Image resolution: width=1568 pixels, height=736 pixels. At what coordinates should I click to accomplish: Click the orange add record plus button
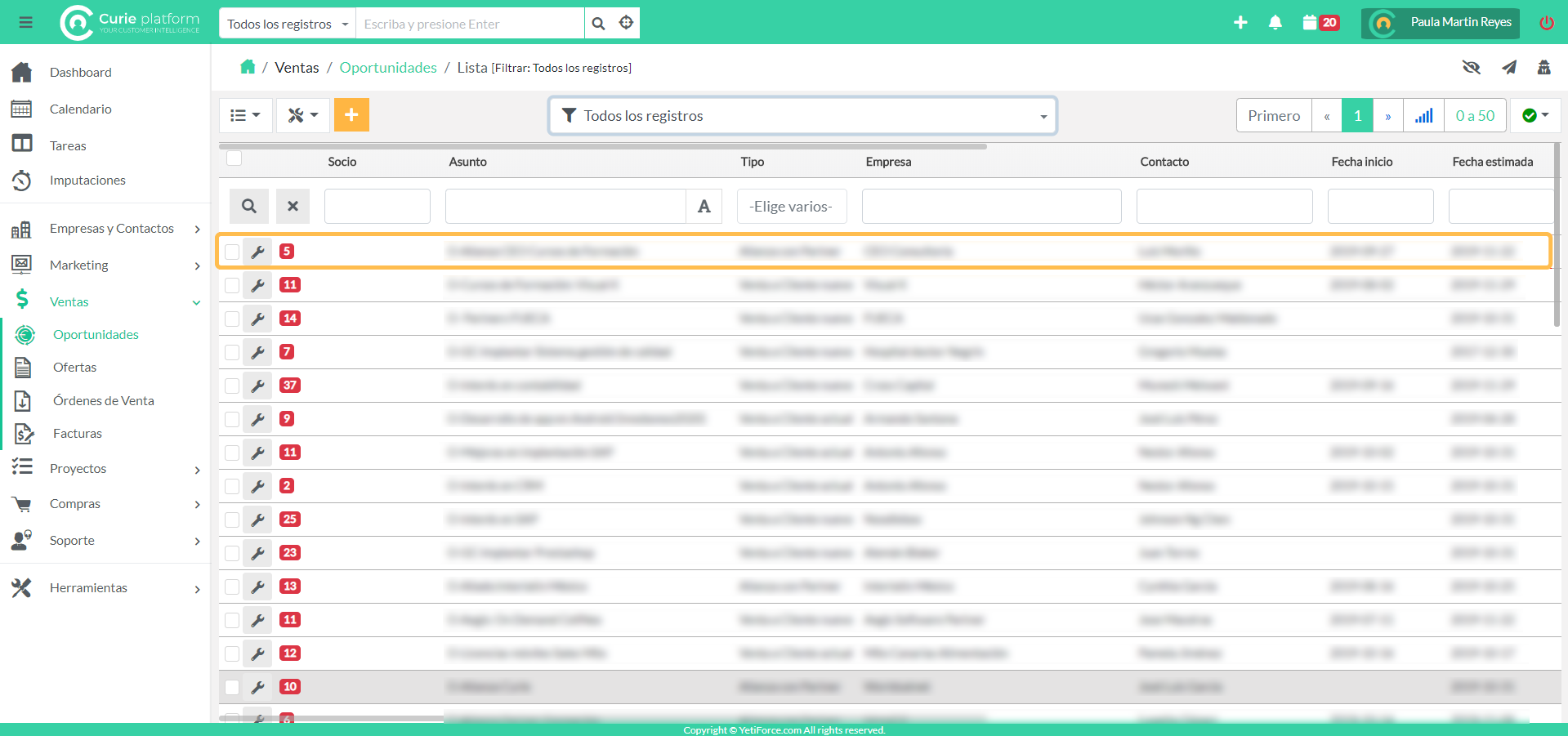pyautogui.click(x=351, y=115)
